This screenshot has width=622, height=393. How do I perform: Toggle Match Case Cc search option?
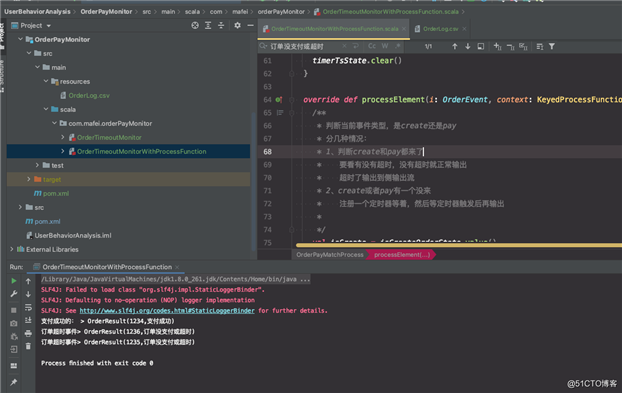click(372, 46)
